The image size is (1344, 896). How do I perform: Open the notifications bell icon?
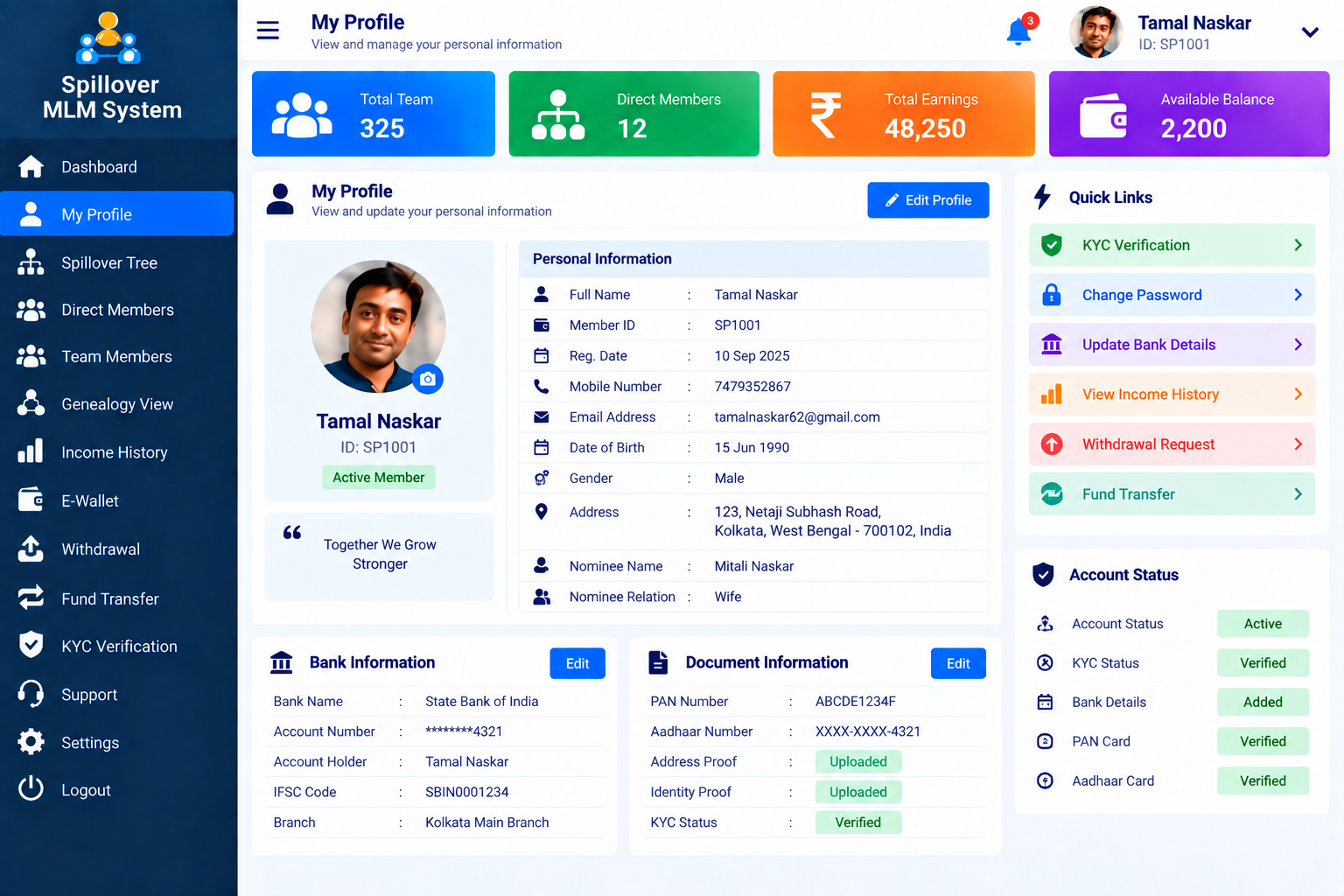1018,32
